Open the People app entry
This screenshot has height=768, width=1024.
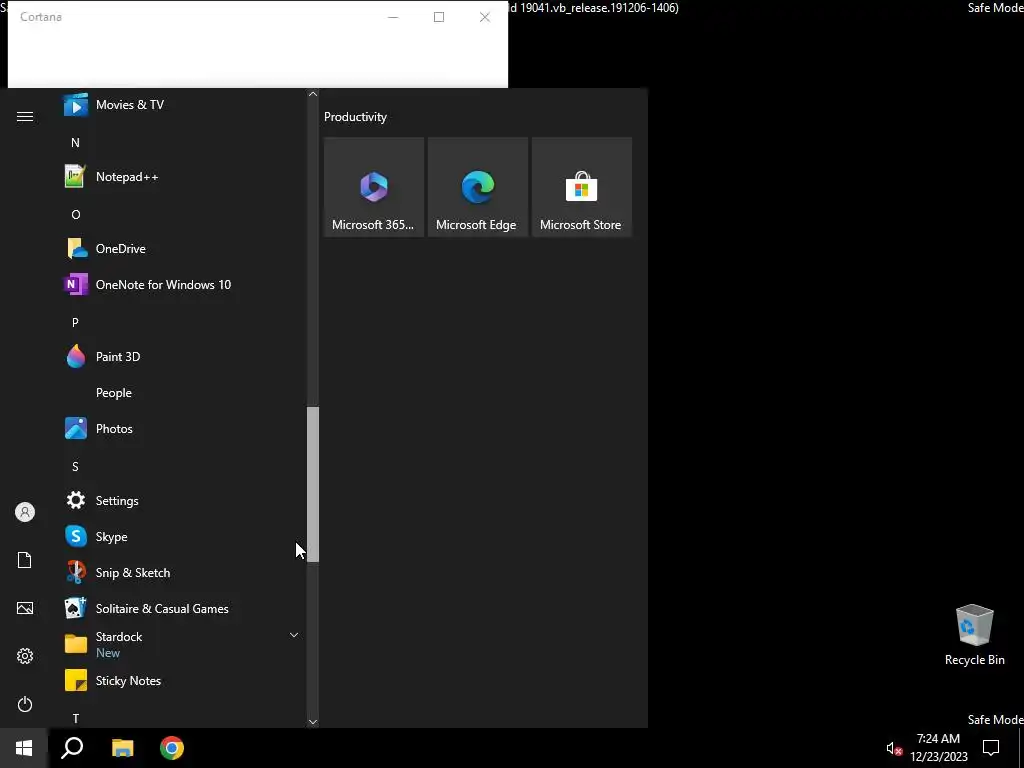click(114, 392)
